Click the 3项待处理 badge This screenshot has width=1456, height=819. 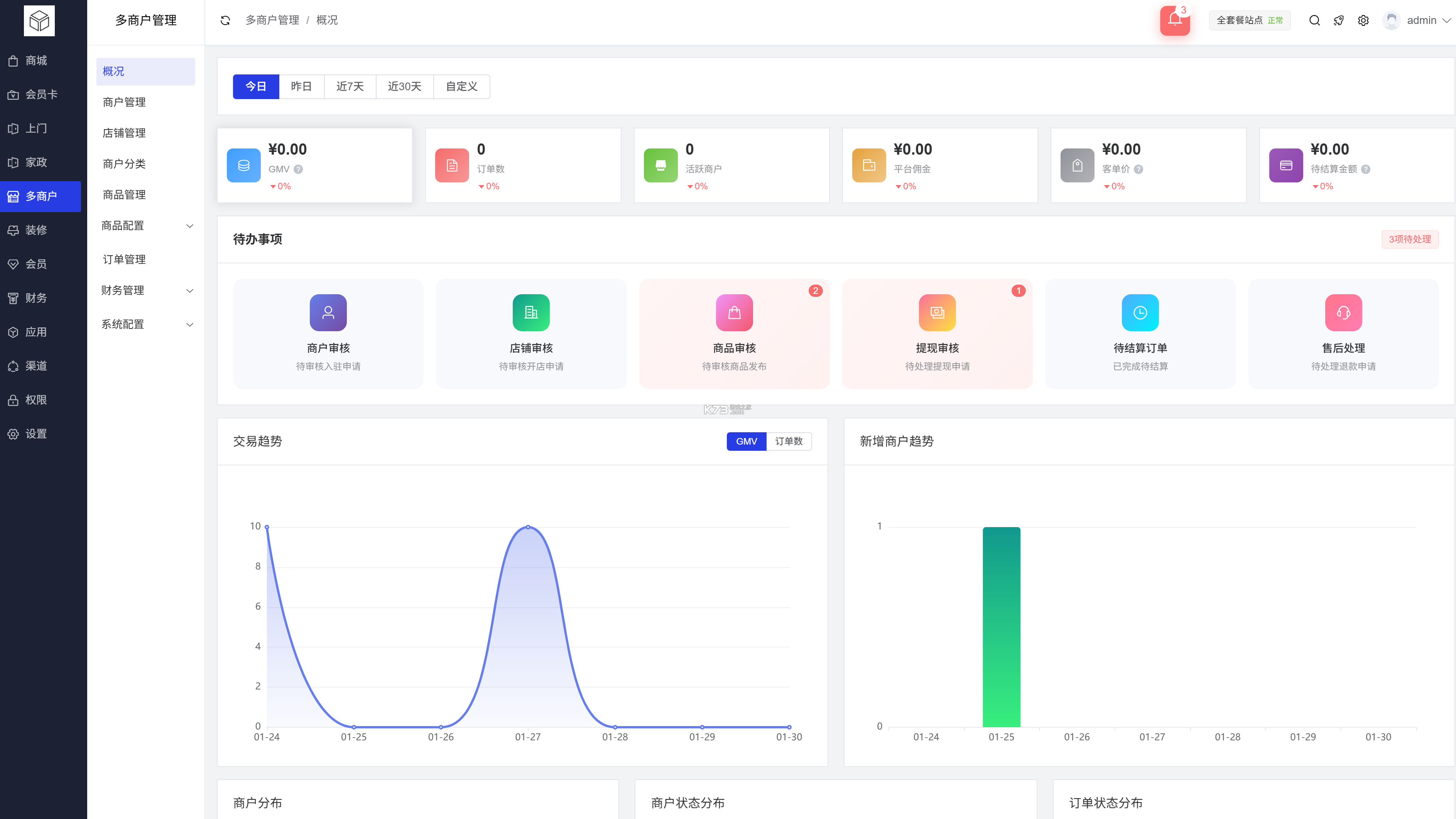(1410, 239)
